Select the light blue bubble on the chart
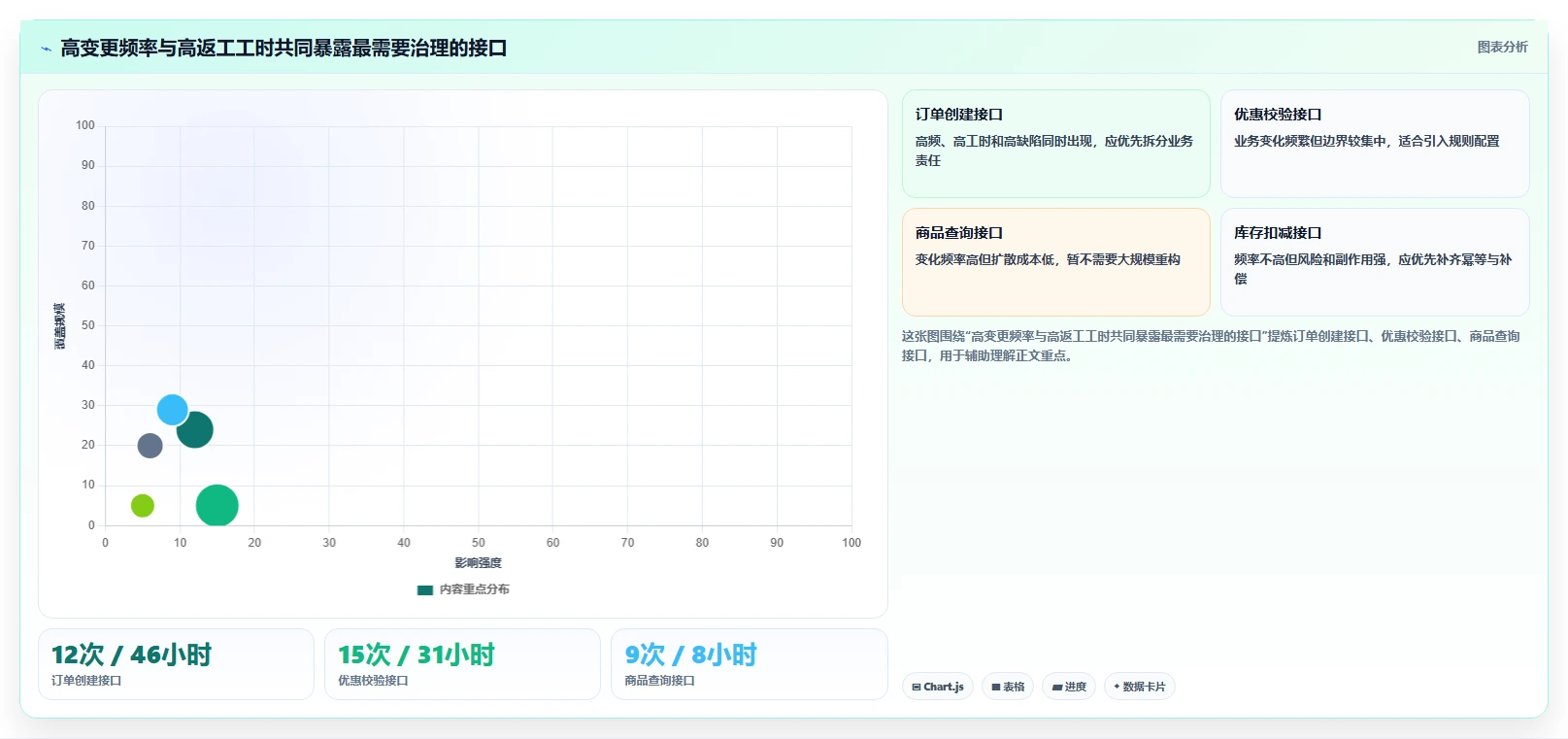The width and height of the screenshot is (1568, 739). (x=172, y=410)
